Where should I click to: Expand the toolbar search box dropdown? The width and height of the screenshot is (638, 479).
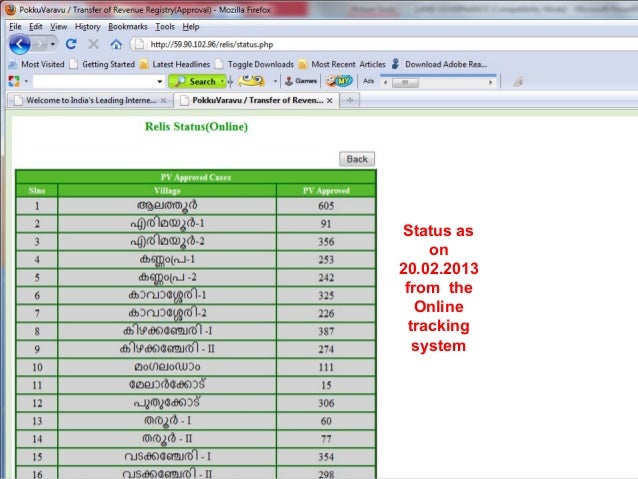pyautogui.click(x=160, y=81)
